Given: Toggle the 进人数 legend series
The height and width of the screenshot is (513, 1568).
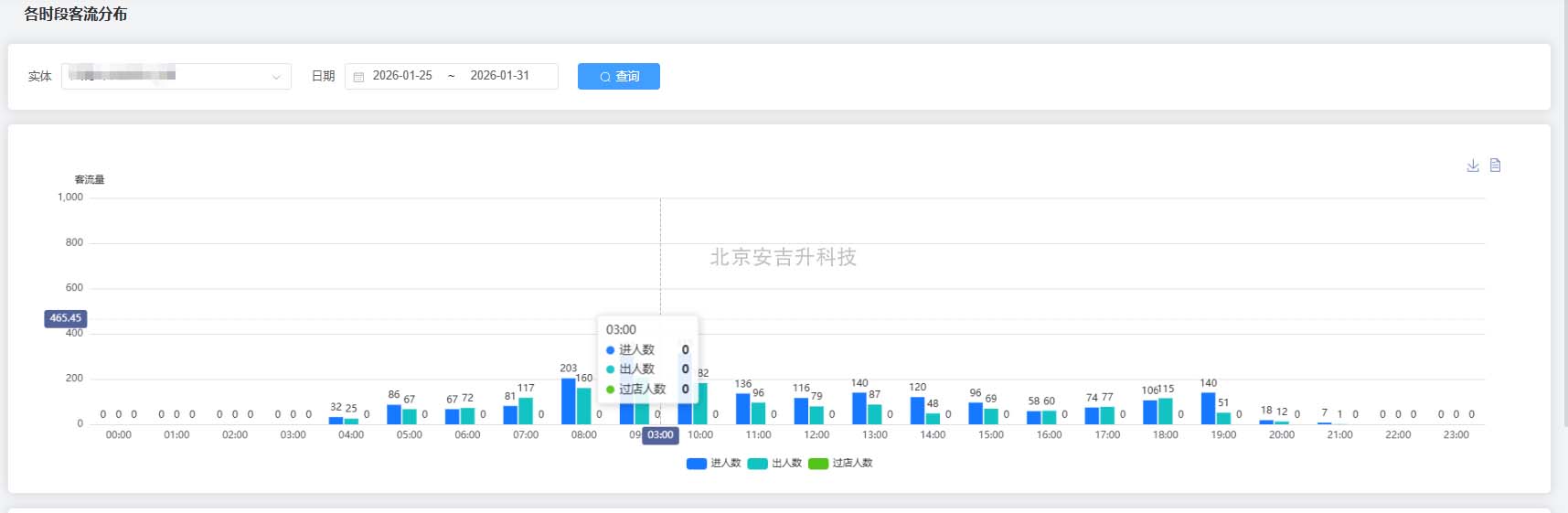Looking at the screenshot, I should [x=714, y=464].
